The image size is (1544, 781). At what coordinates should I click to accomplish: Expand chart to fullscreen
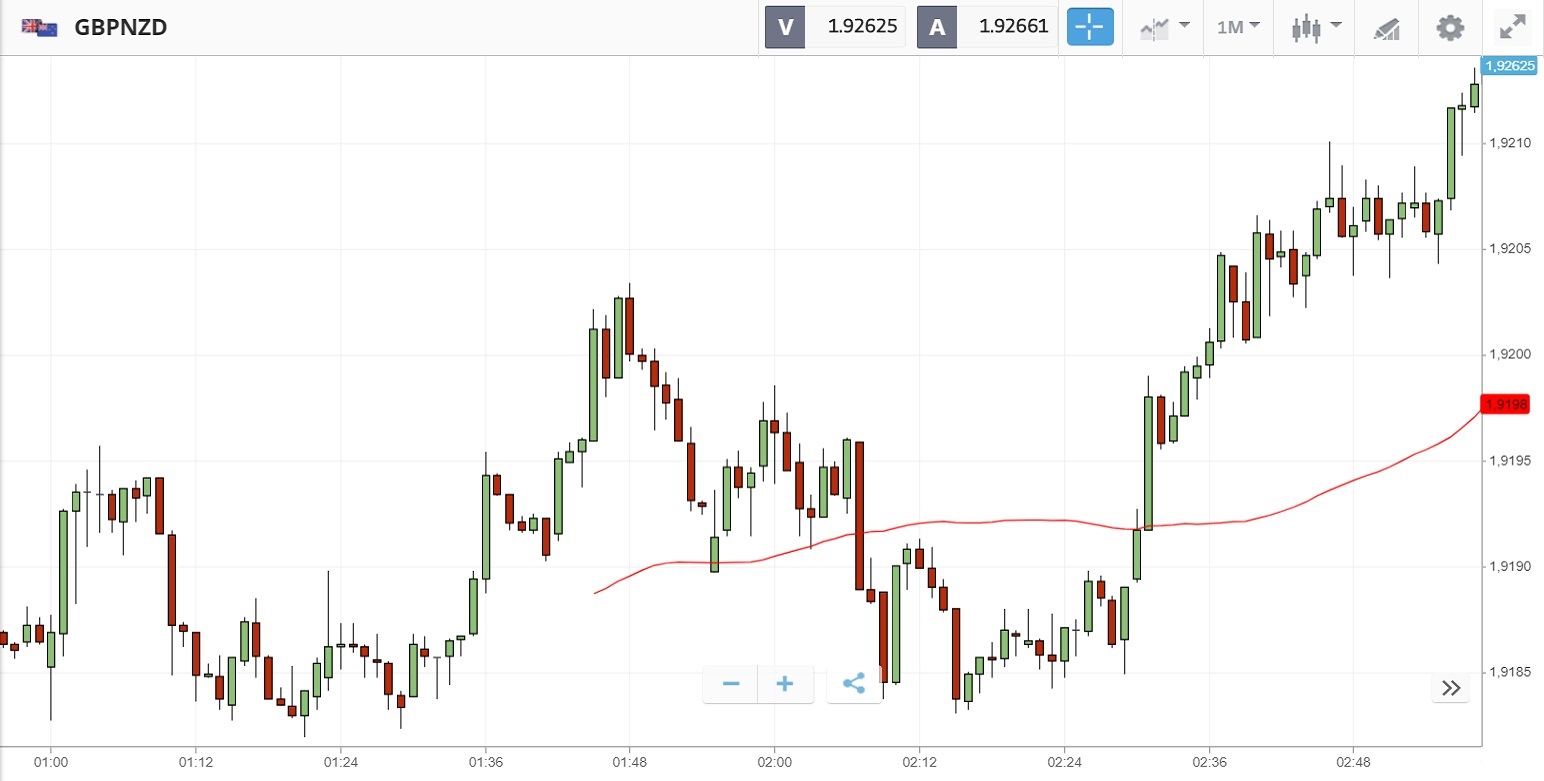point(1512,27)
